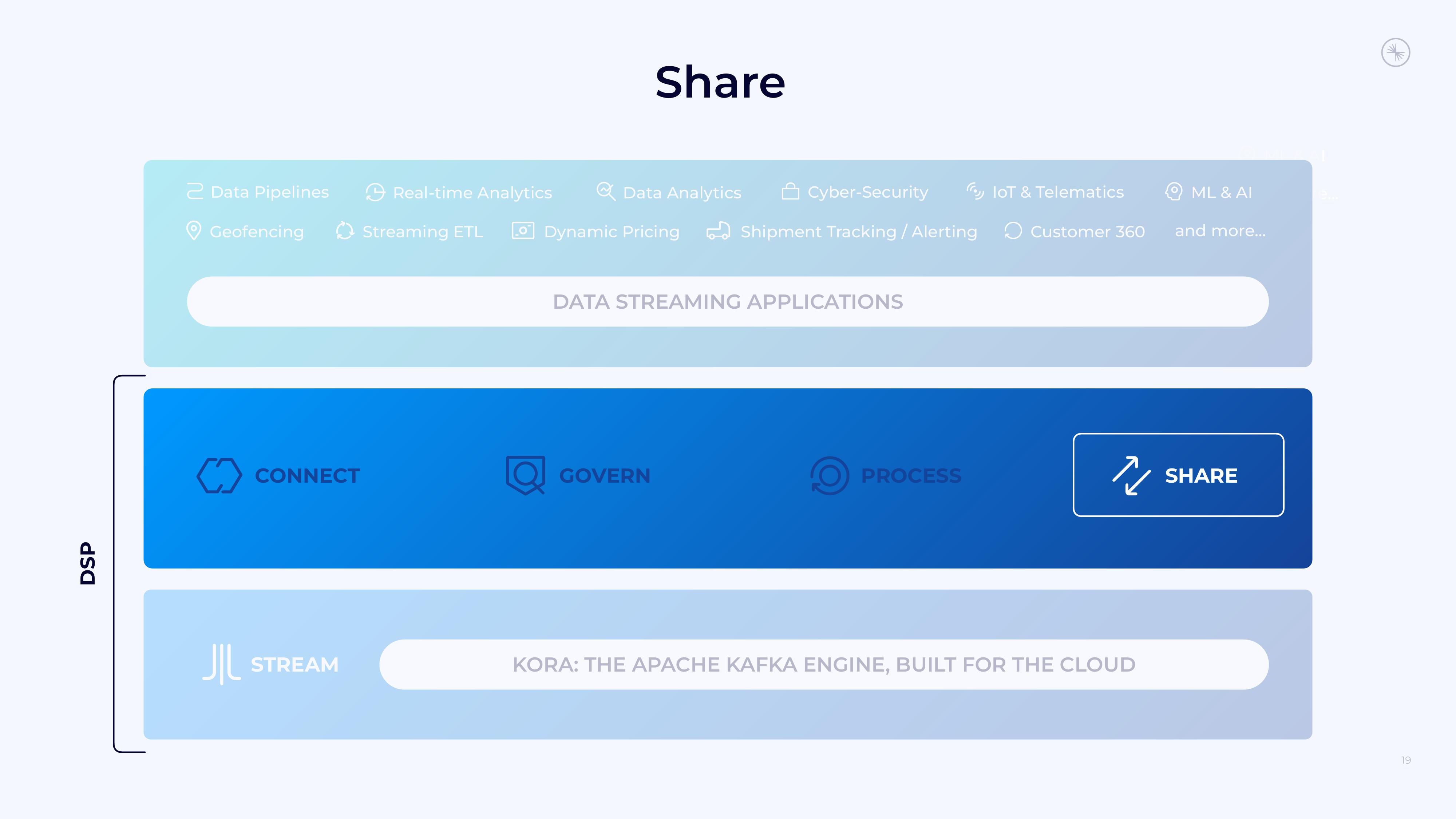Click the IoT & Telematics icon

(975, 191)
